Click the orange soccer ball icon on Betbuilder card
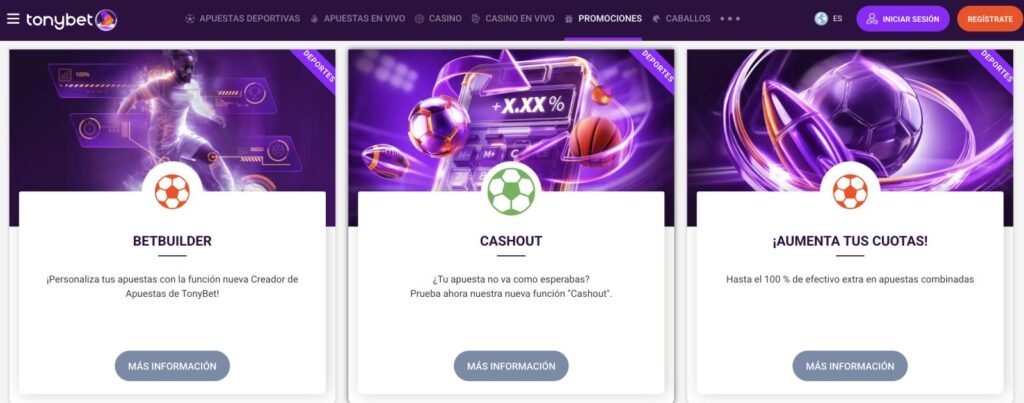Viewport: 1024px width, 403px height. click(x=172, y=191)
